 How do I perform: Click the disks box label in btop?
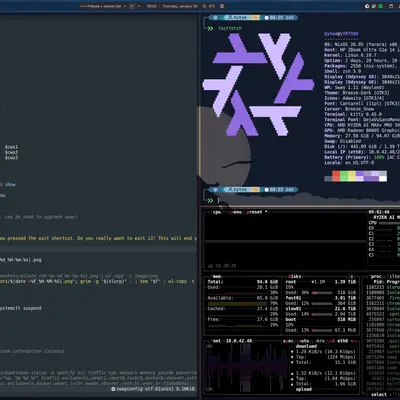[x=294, y=276]
